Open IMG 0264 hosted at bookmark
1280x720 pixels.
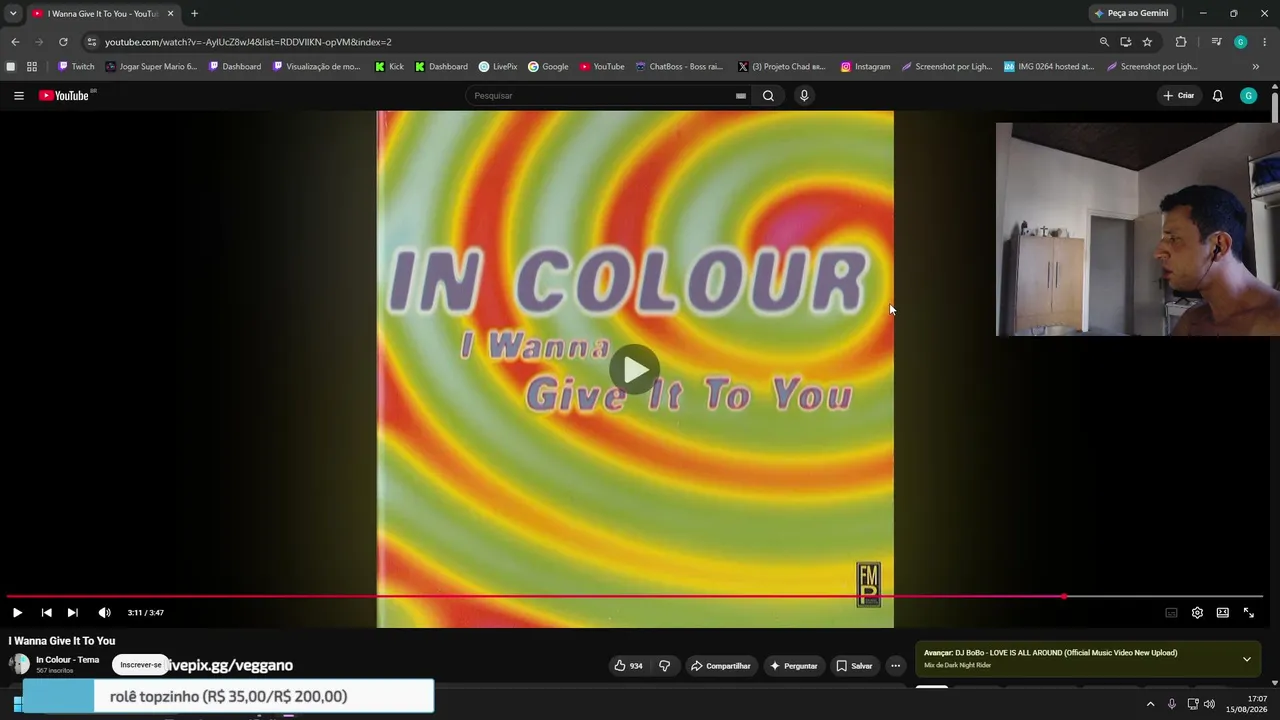coord(1049,67)
